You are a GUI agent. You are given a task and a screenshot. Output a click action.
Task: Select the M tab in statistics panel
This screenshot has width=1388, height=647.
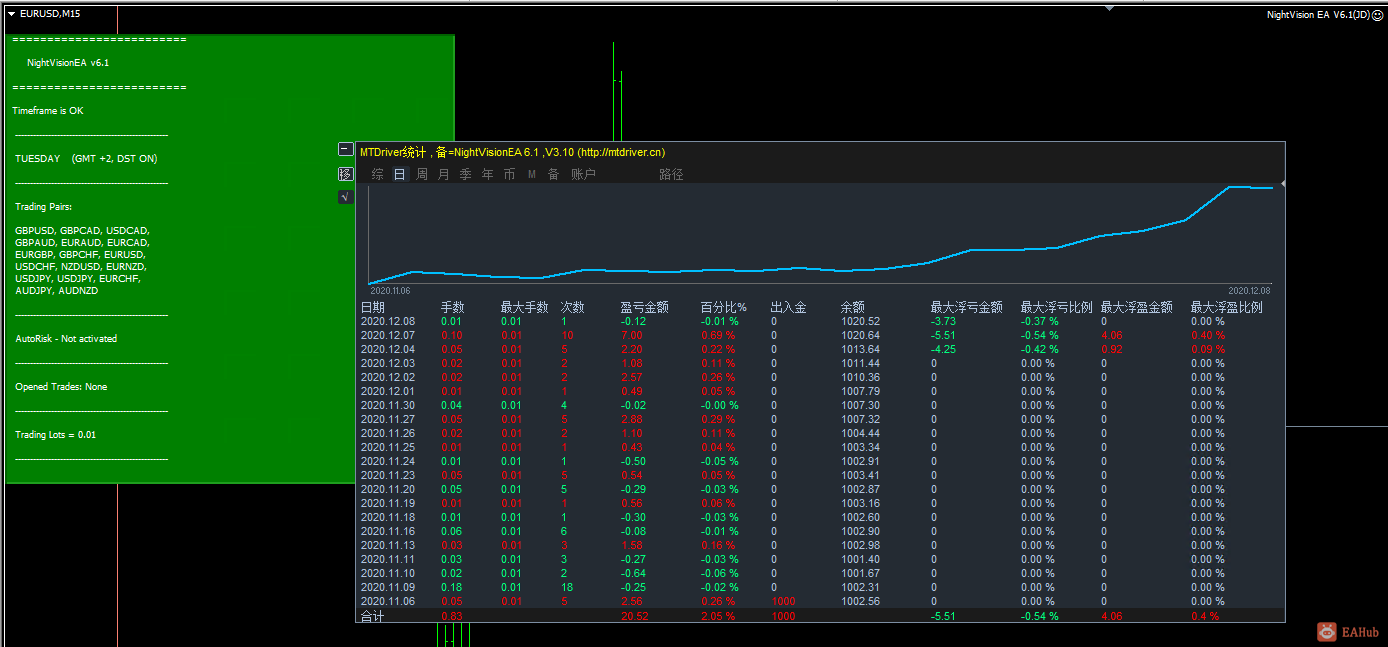tap(532, 175)
